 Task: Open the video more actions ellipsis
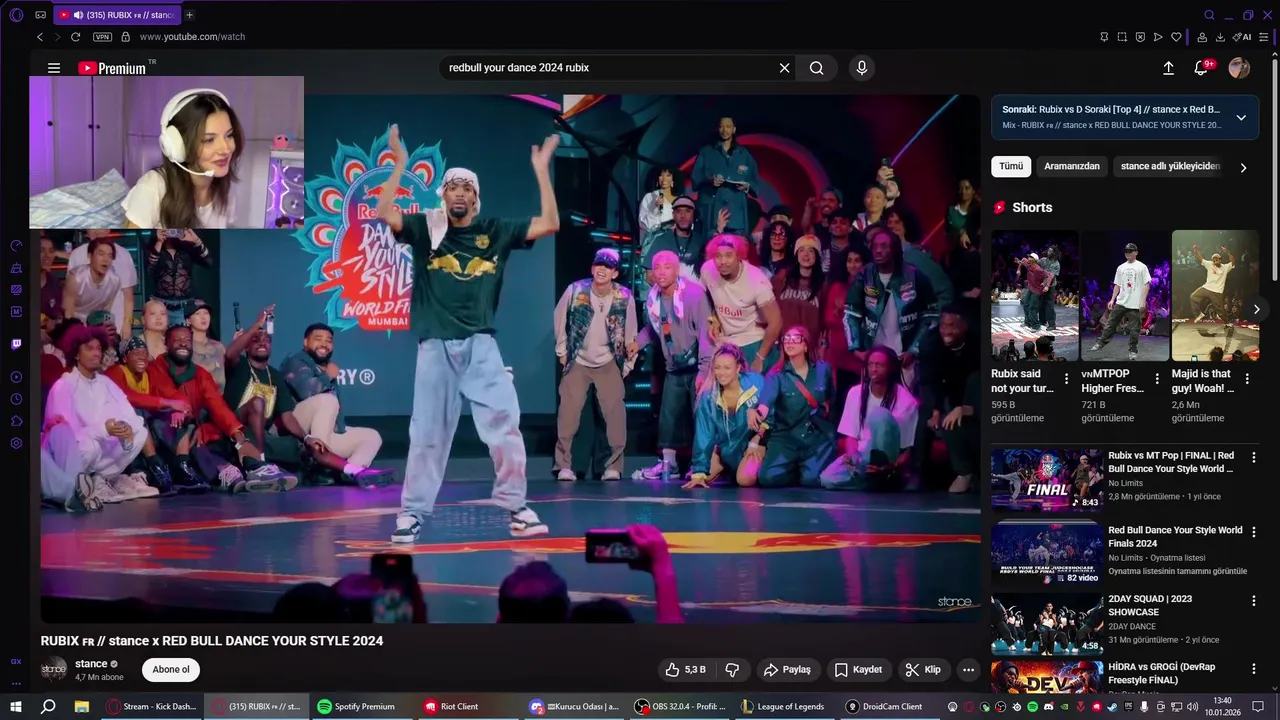point(968,670)
